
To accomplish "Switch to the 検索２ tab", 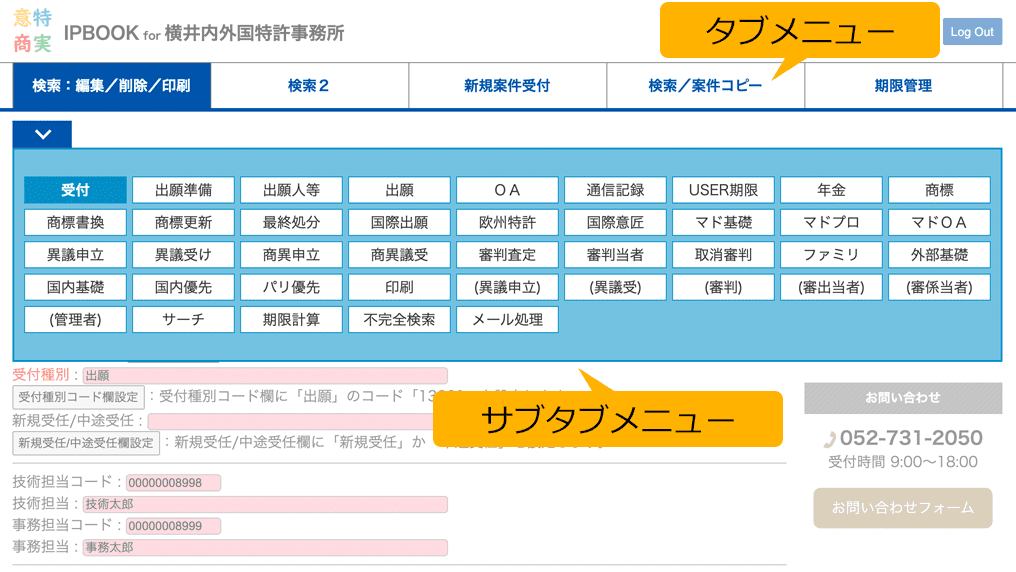I will 309,86.
